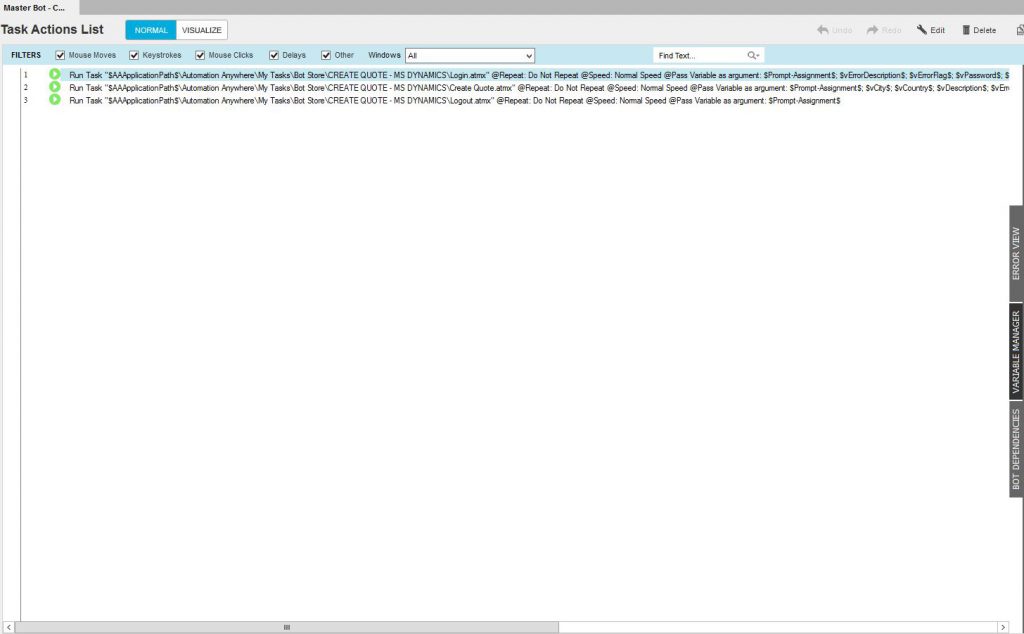Open the BOT DEPENDENCIES side panel
Image resolution: width=1024 pixels, height=634 pixels.
1016,449
